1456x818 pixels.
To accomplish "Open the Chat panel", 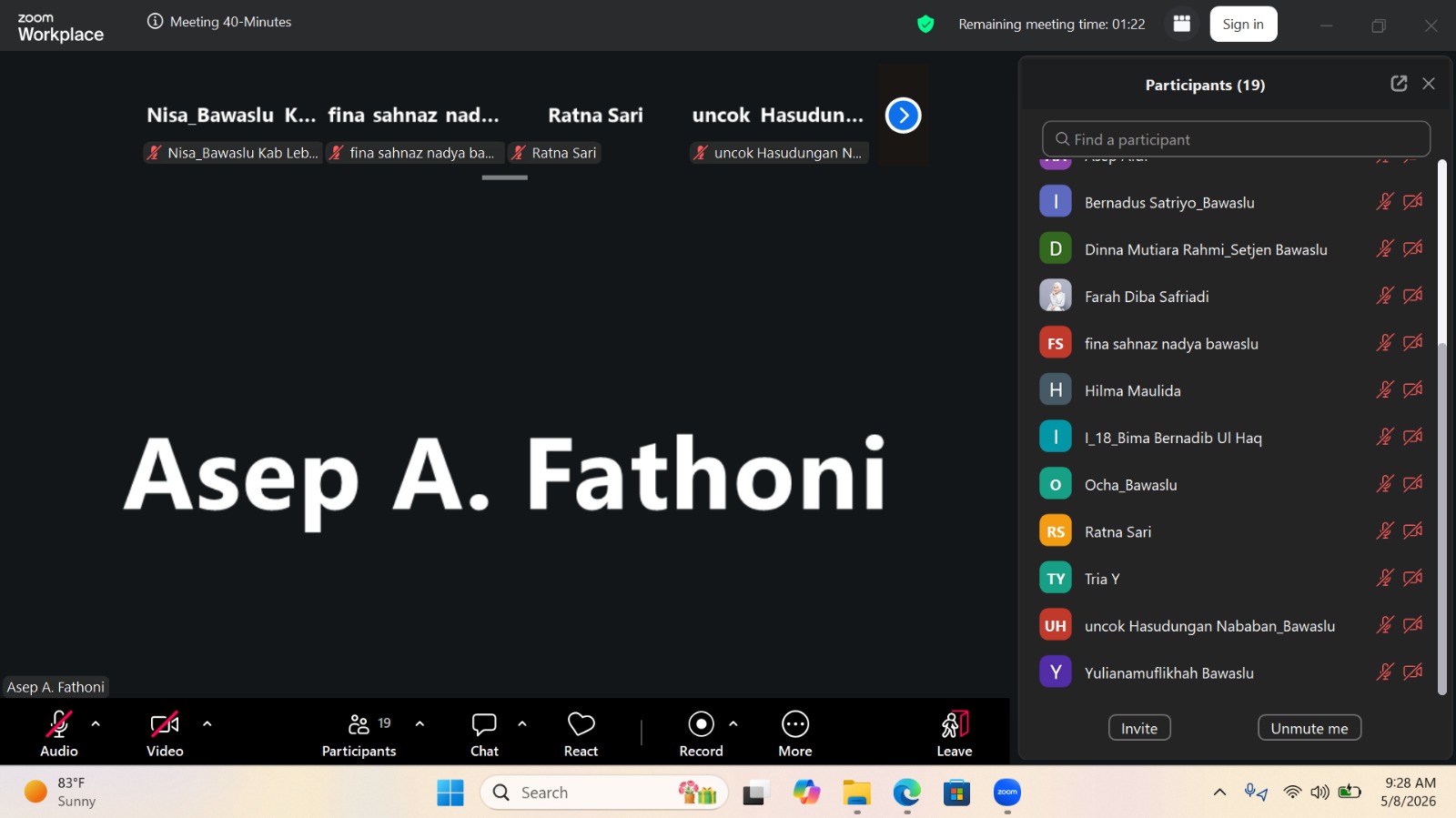I will pyautogui.click(x=484, y=733).
